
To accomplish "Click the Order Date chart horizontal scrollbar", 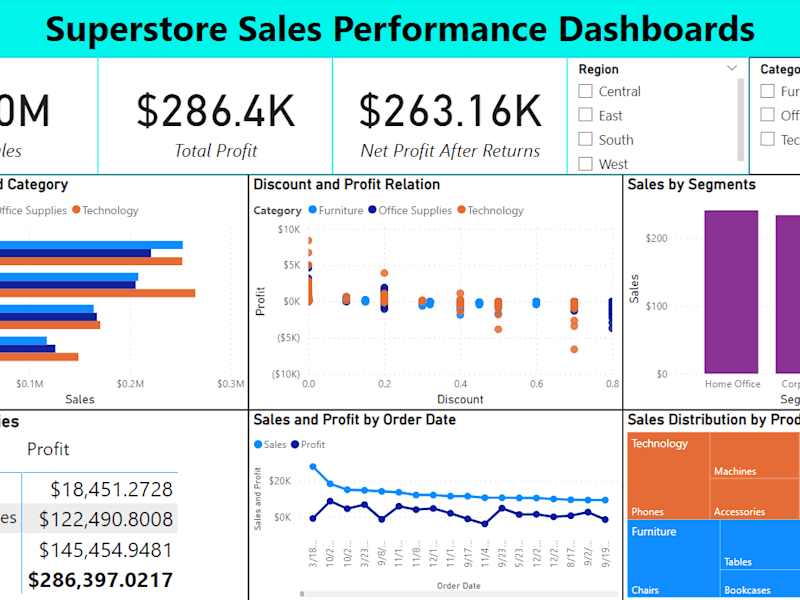I will [459, 594].
